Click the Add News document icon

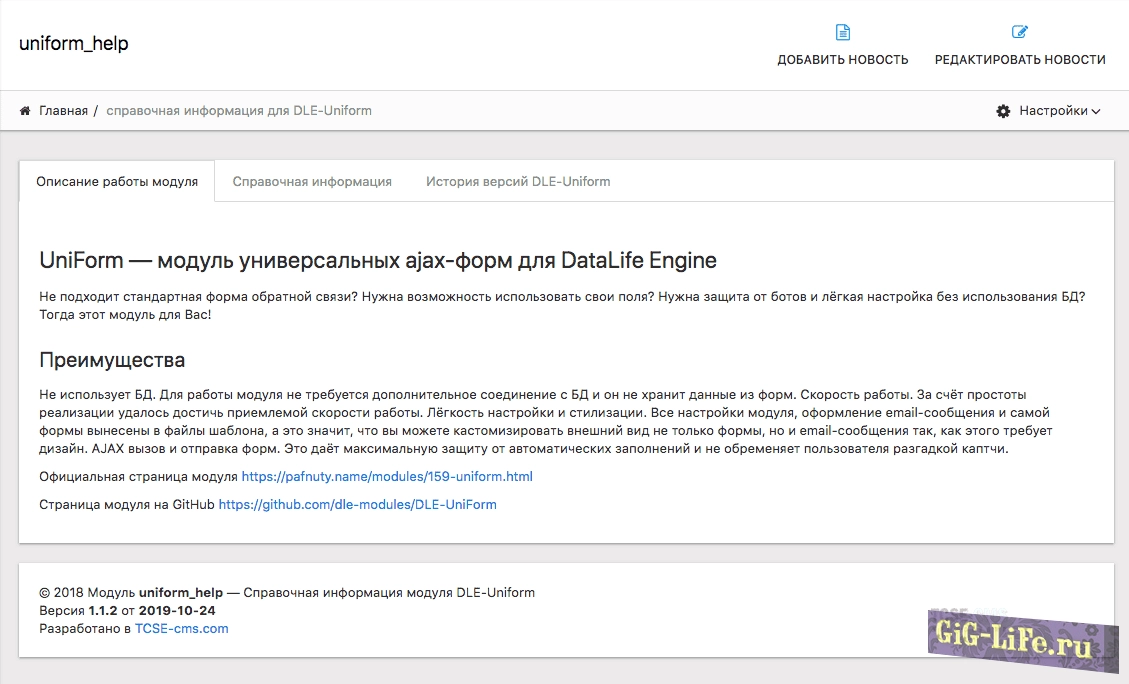click(x=843, y=32)
